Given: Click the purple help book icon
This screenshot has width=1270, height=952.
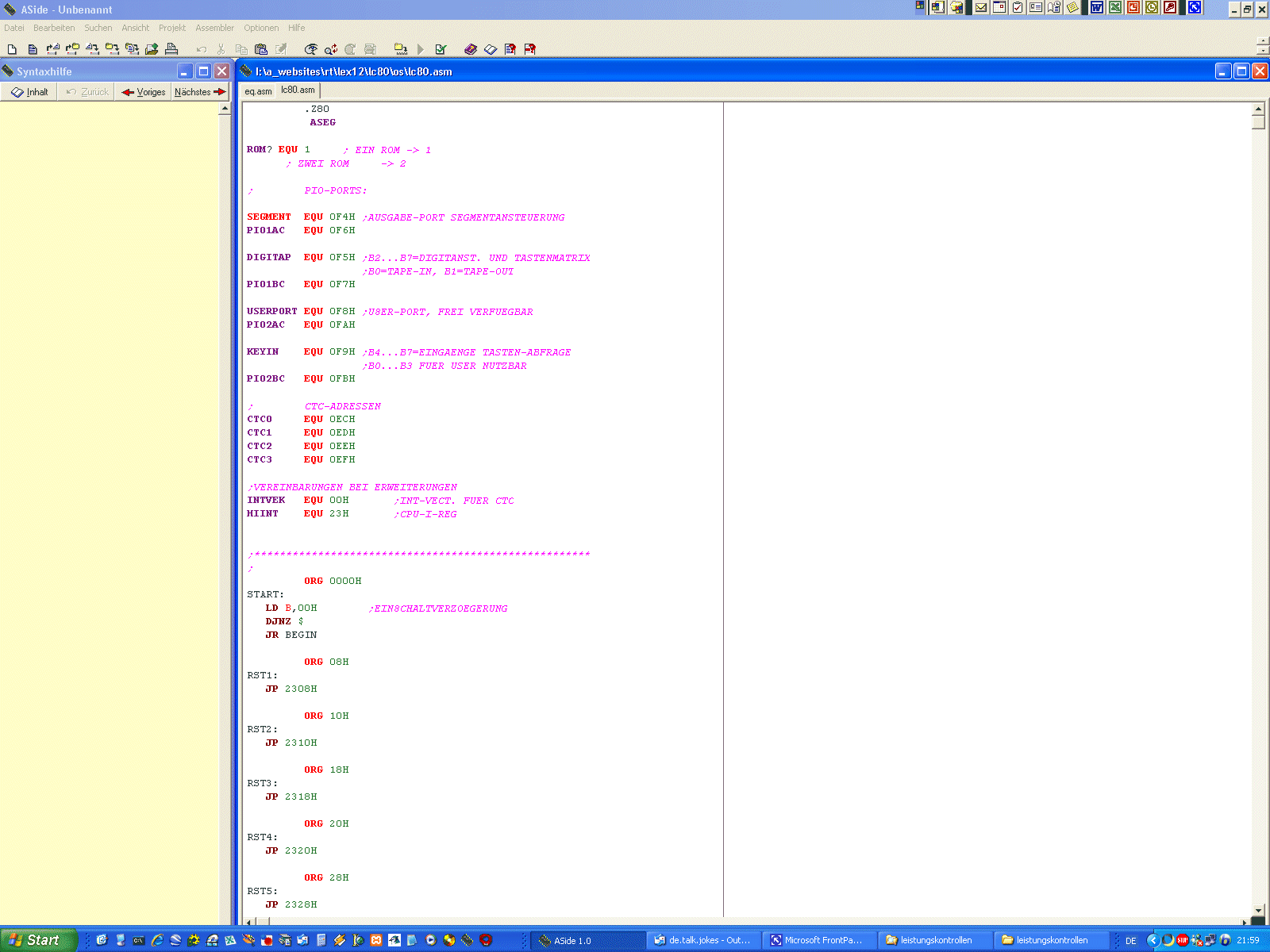Looking at the screenshot, I should [x=471, y=49].
